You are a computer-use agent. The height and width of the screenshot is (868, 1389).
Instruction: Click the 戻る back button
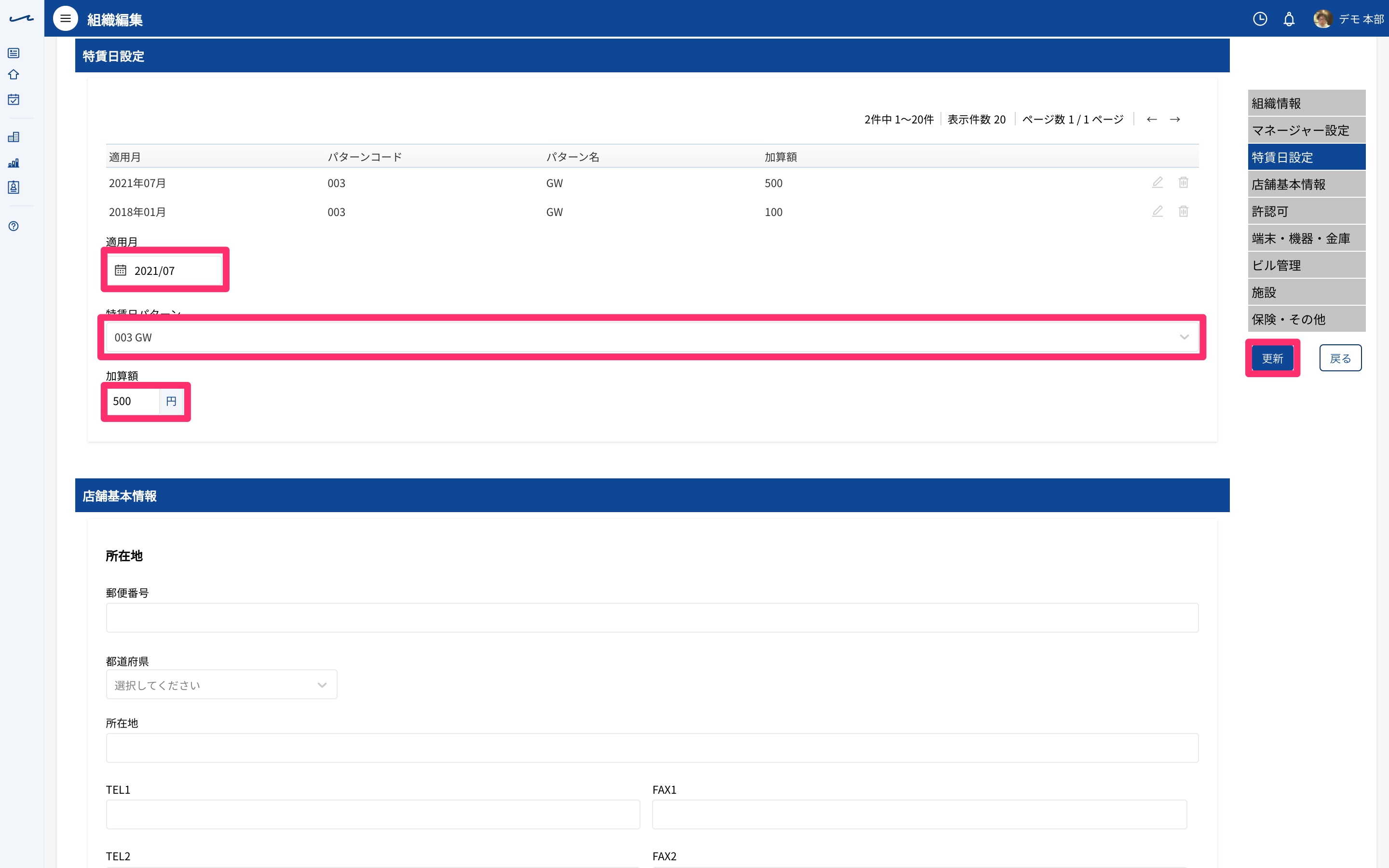[1340, 358]
